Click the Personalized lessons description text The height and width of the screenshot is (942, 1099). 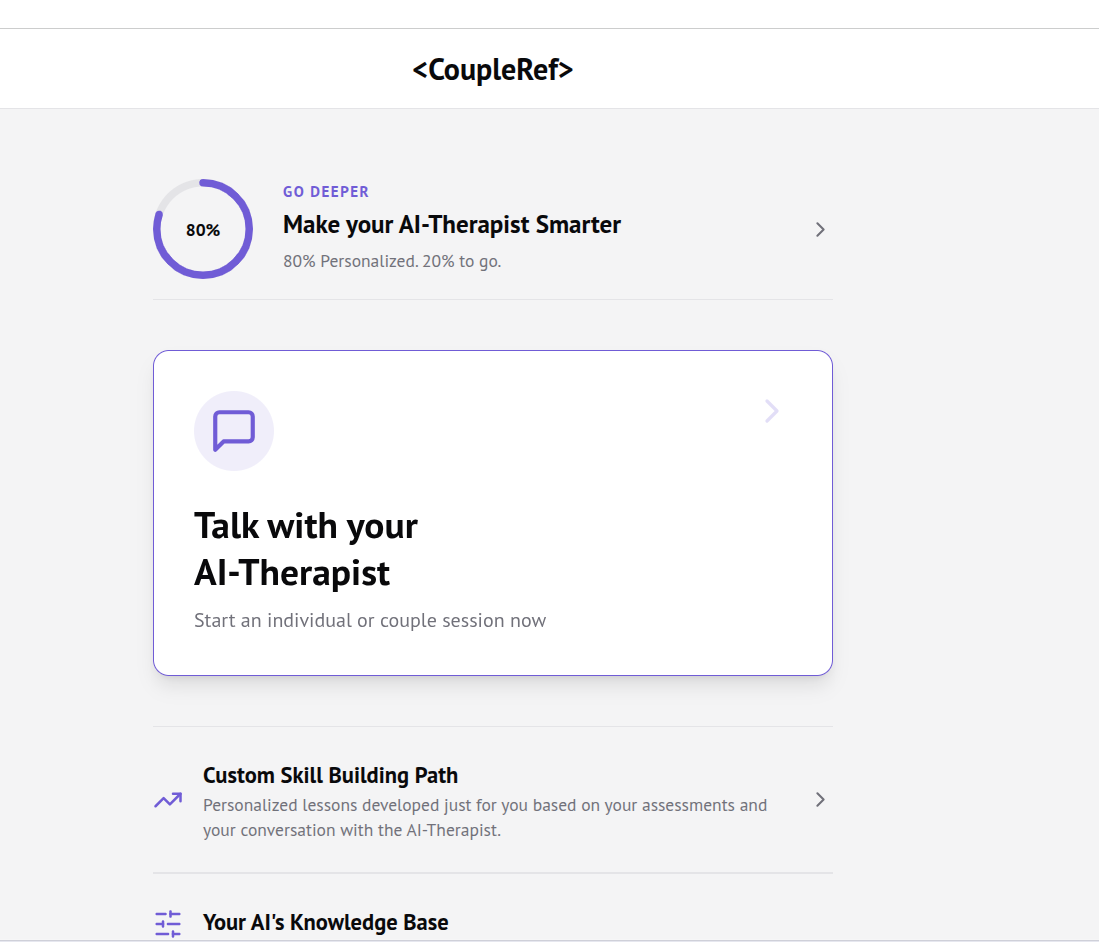tap(485, 806)
